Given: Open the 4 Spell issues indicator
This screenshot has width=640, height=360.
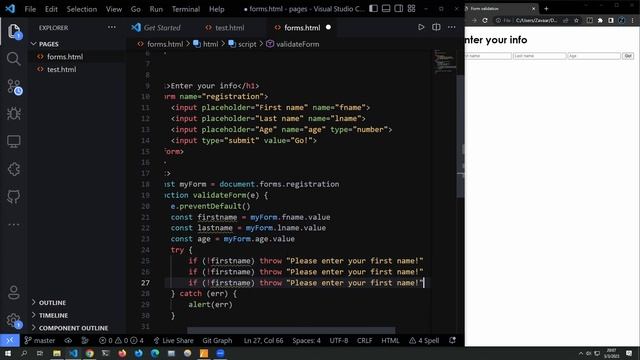Looking at the screenshot, I should click(x=424, y=340).
